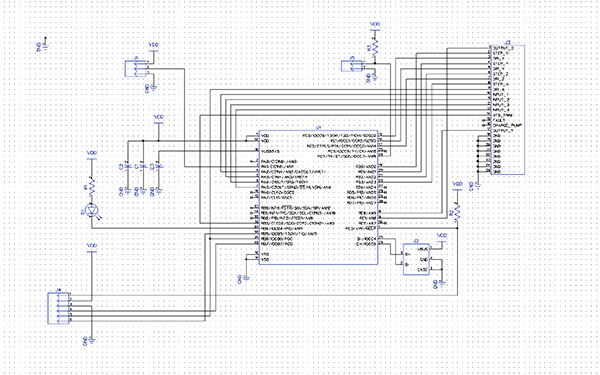Image resolution: width=600 pixels, height=375 pixels.
Task: Select the large J3 connector block
Action: pyautogui.click(x=507, y=110)
